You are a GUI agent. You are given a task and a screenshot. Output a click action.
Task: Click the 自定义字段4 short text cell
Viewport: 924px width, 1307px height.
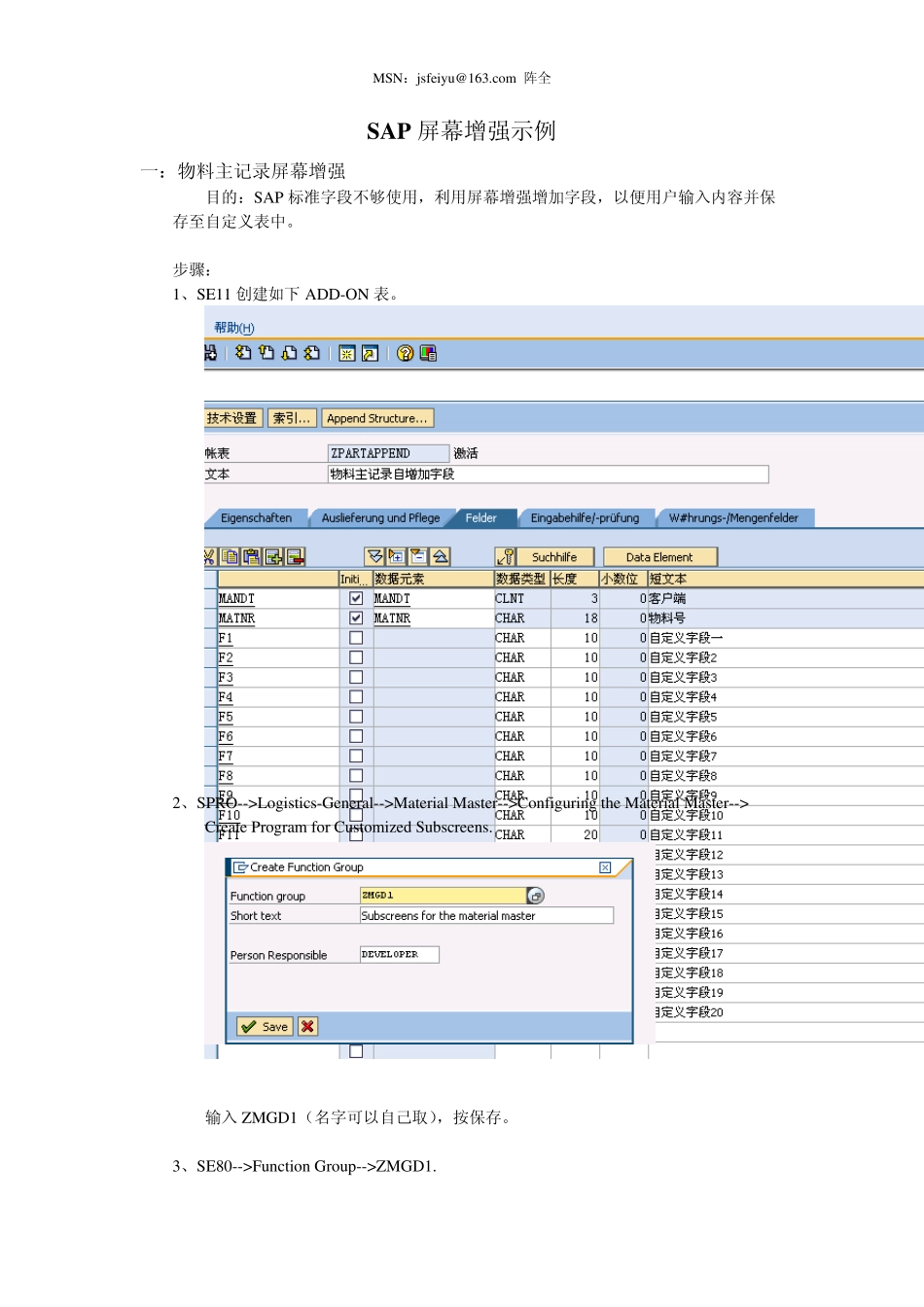(785, 697)
